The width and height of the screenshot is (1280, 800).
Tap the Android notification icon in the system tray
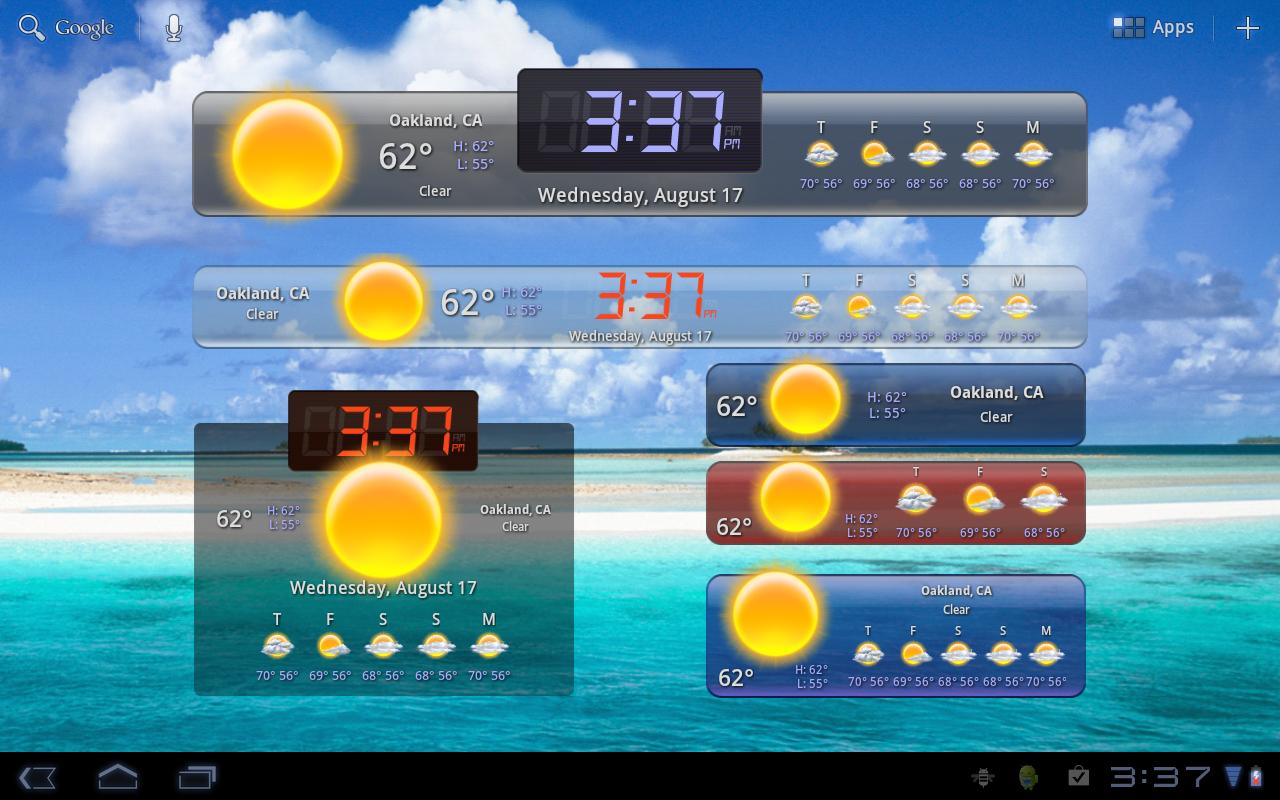(x=1026, y=776)
